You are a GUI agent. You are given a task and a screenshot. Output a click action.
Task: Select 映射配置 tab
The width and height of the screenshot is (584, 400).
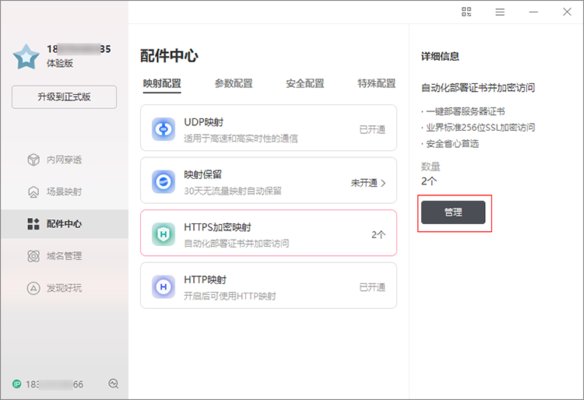(162, 83)
